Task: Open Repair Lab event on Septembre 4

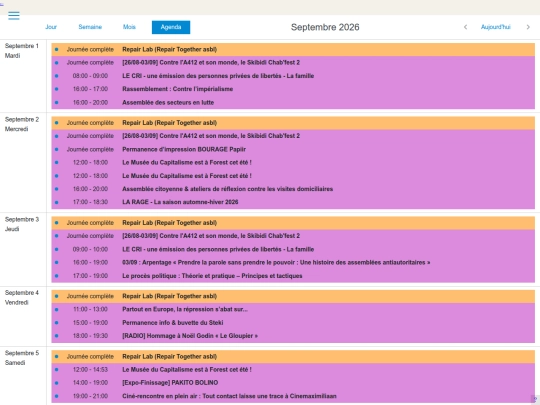Action: point(293,296)
